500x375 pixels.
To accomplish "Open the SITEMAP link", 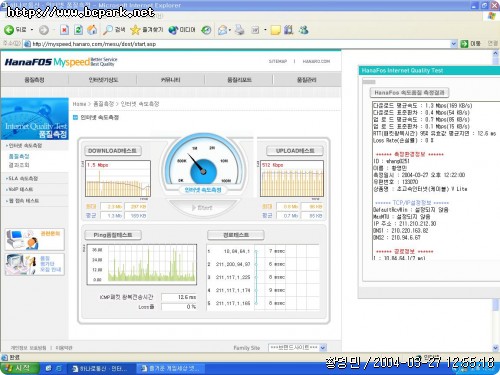I will 278,61.
